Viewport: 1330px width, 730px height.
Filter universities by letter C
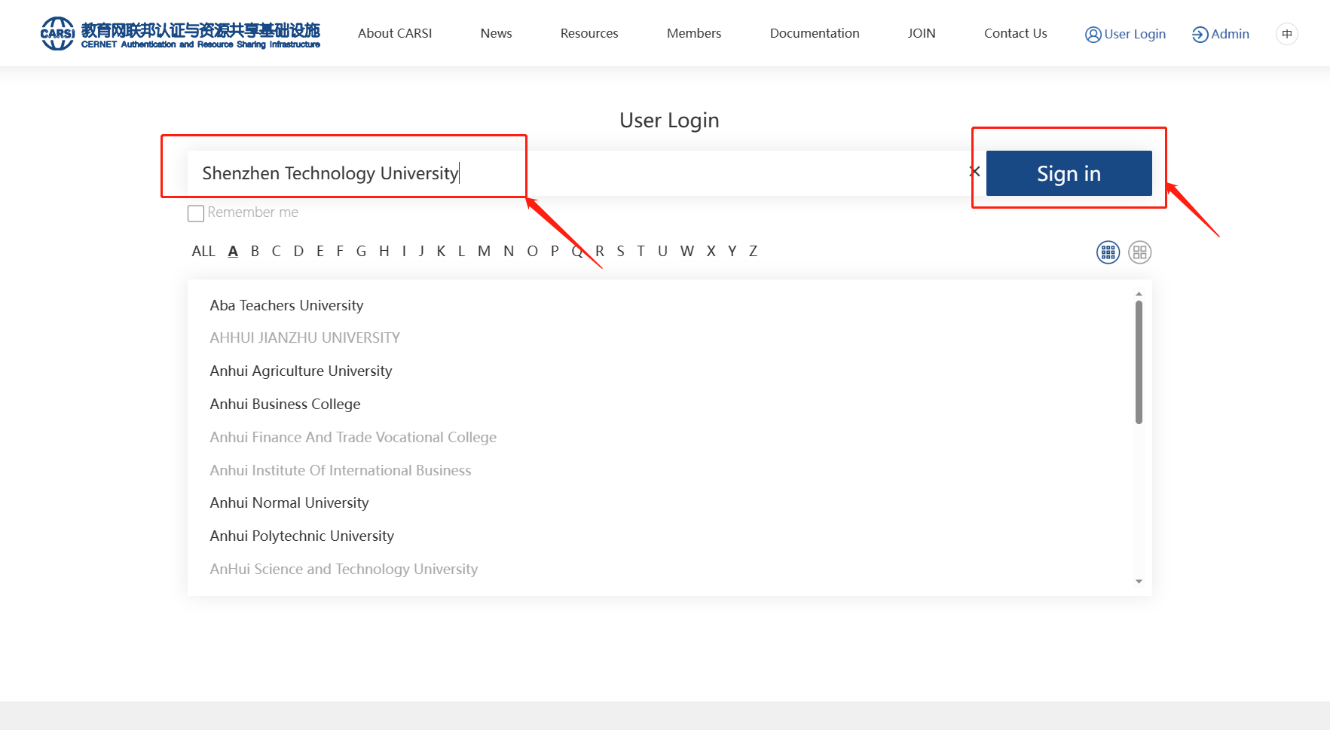[x=276, y=251]
